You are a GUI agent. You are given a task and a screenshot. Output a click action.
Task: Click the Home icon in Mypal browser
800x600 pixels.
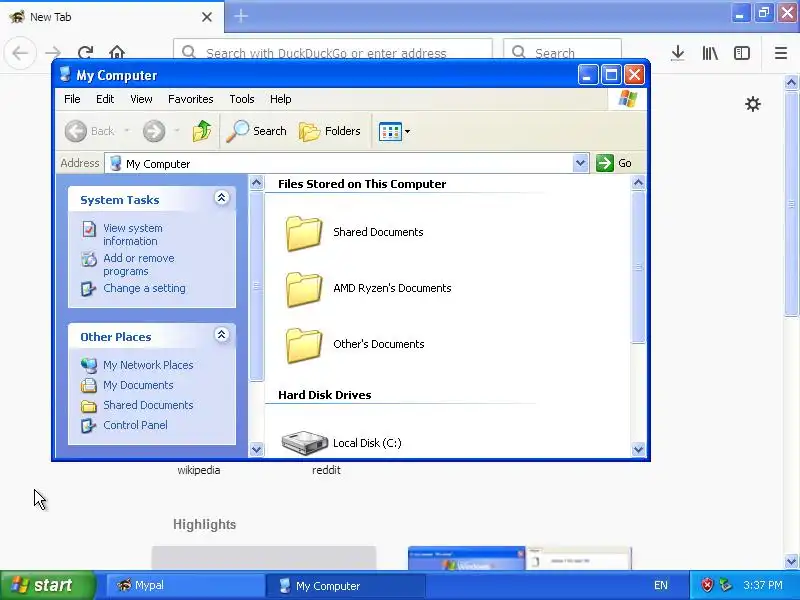coord(117,53)
